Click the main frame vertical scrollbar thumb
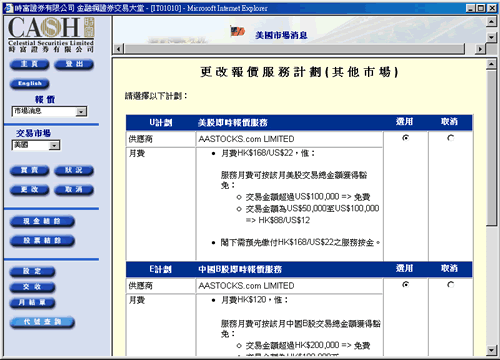 [x=491, y=148]
